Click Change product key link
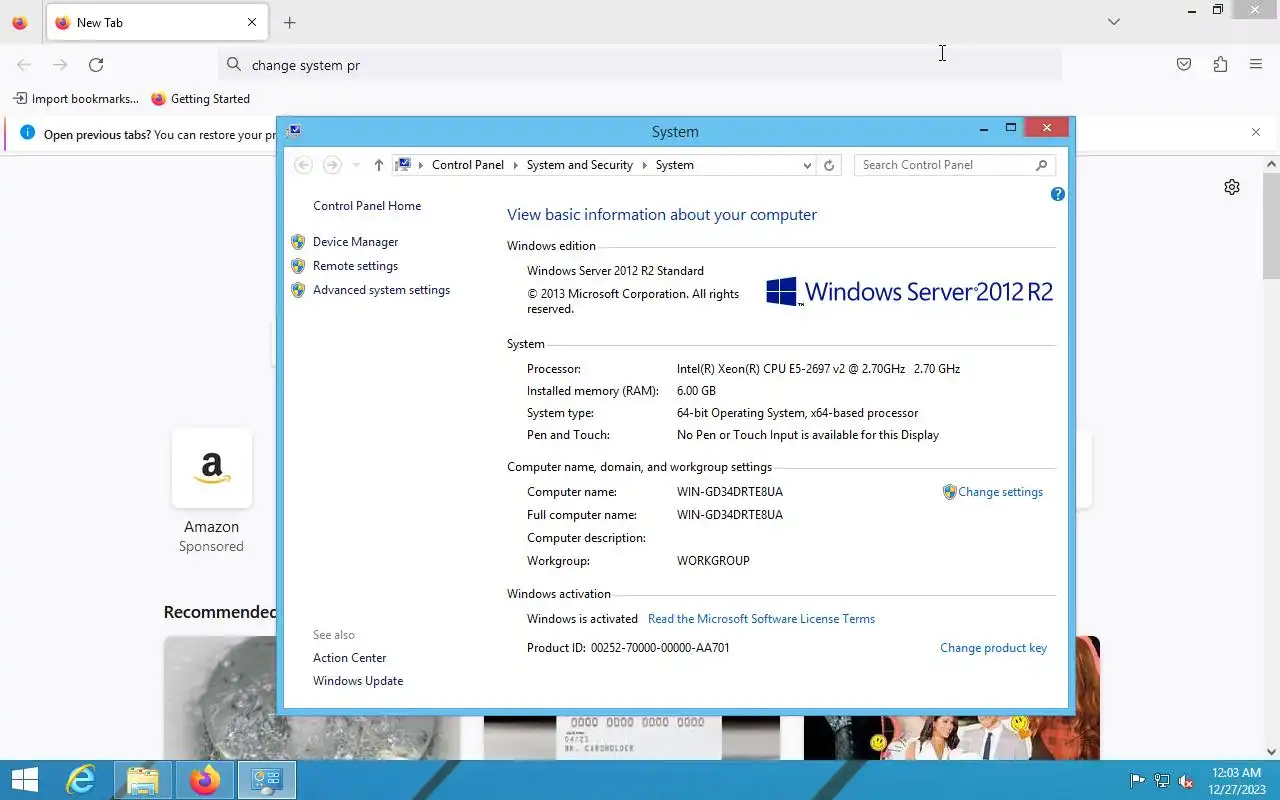Image resolution: width=1280 pixels, height=800 pixels. (x=993, y=648)
